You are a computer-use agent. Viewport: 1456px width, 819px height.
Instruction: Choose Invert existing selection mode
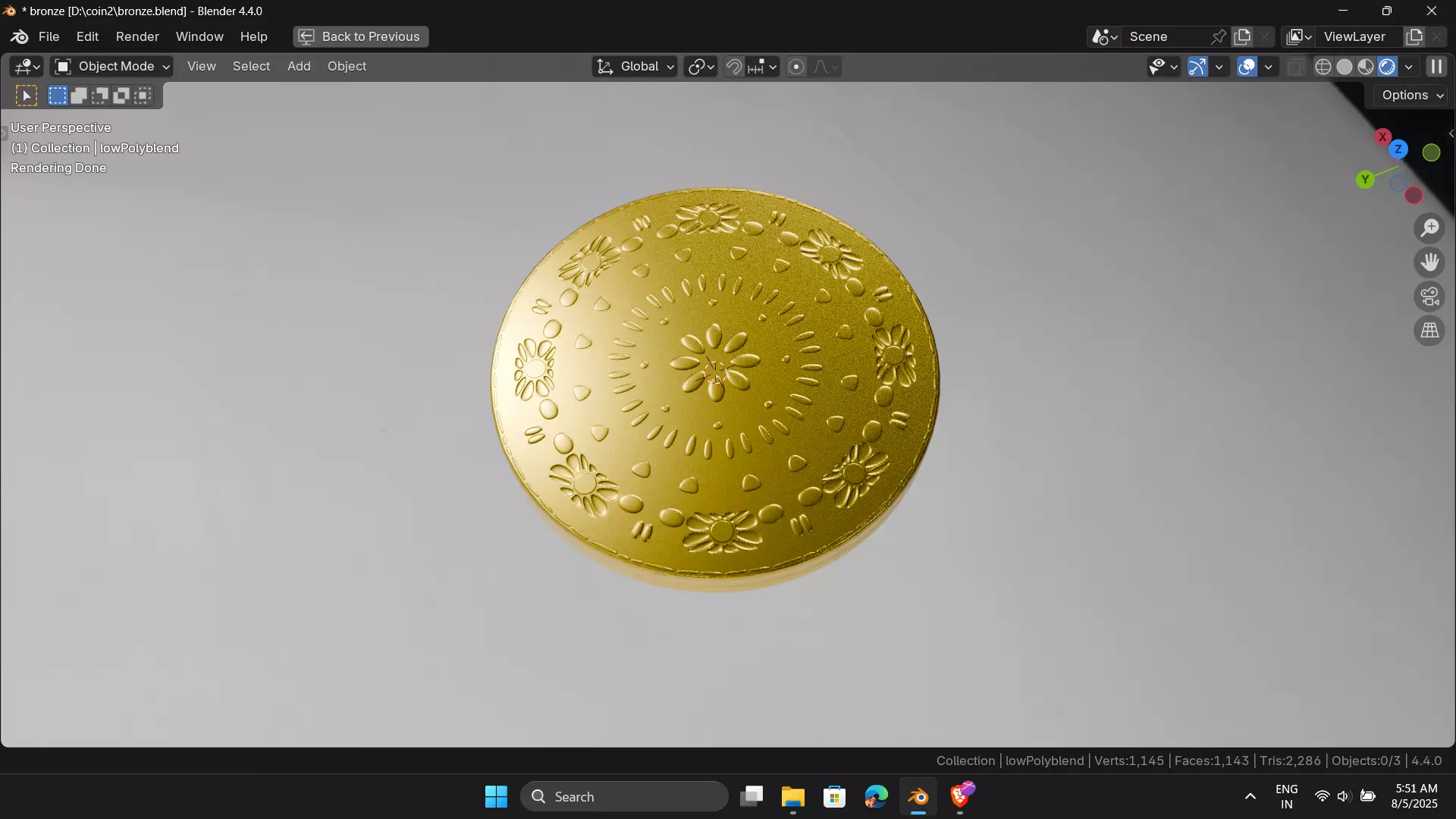121,96
